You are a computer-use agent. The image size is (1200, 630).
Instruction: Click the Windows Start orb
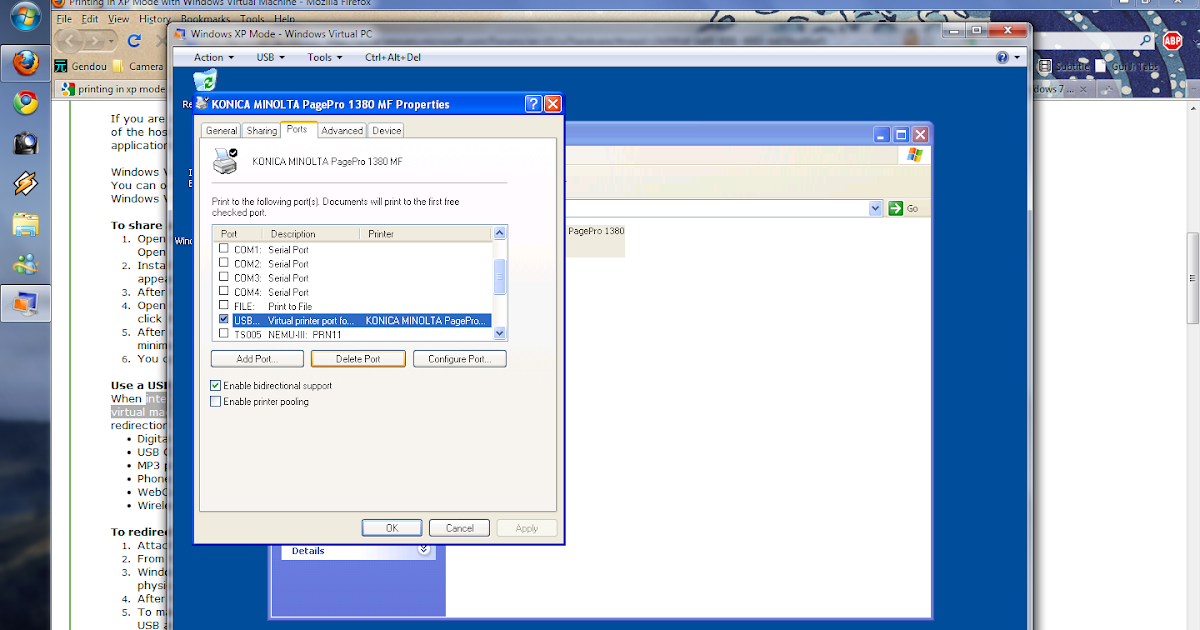click(x=25, y=18)
